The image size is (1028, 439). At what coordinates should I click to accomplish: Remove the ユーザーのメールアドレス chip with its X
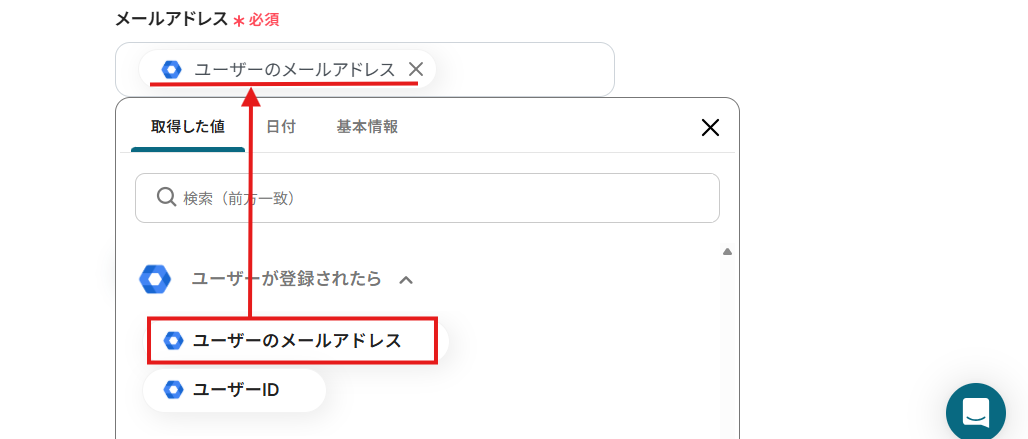click(416, 69)
